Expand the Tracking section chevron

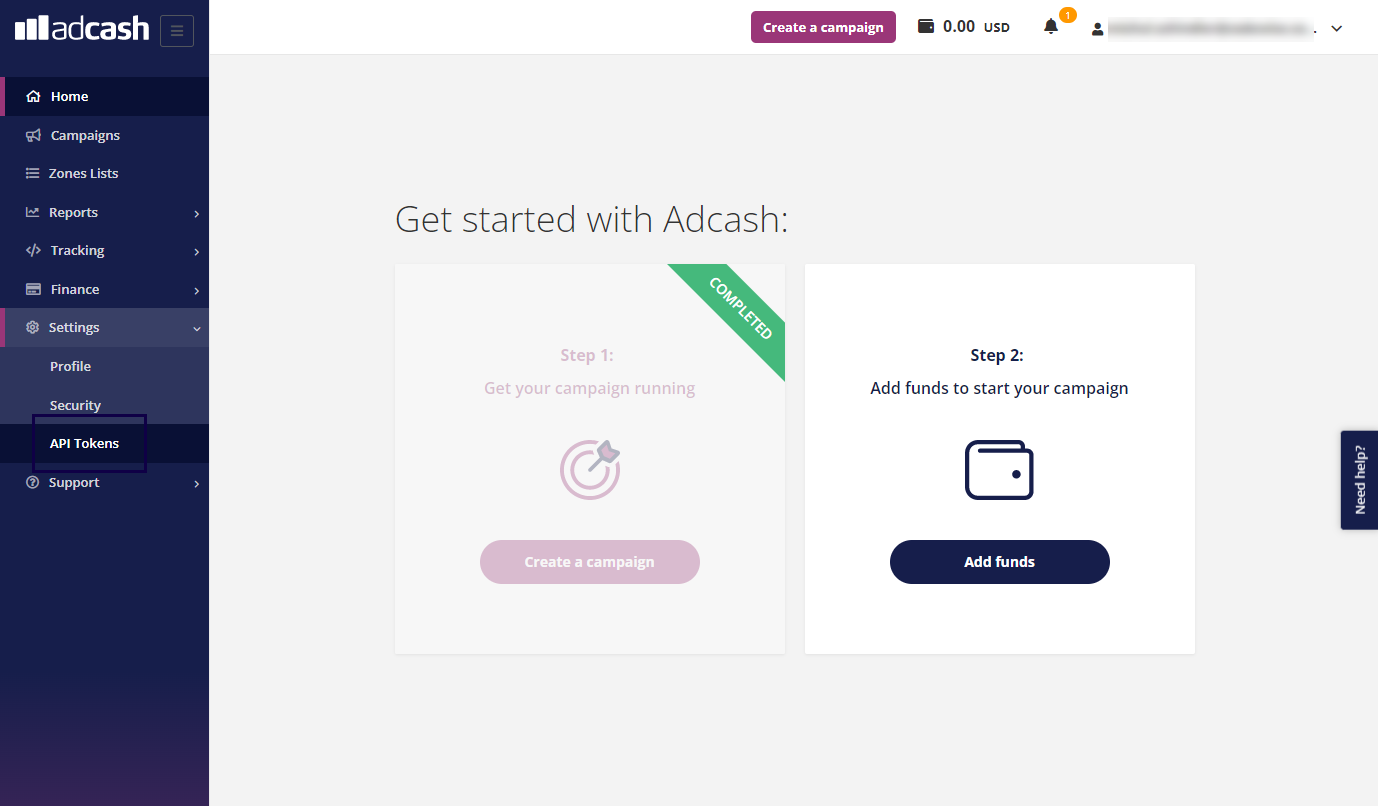[196, 250]
